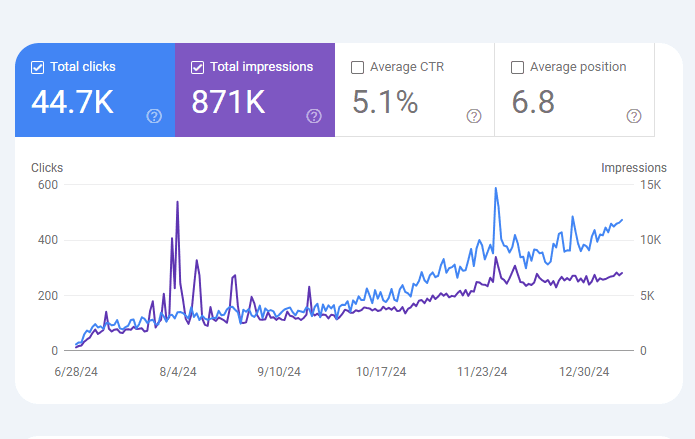The height and width of the screenshot is (439, 695).
Task: Click help icon in Average CTR card
Action: [474, 116]
